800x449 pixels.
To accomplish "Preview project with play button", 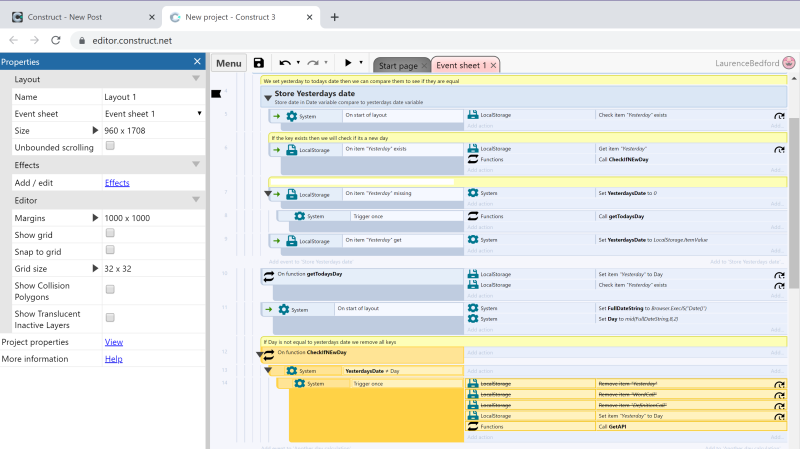I will tap(348, 63).
